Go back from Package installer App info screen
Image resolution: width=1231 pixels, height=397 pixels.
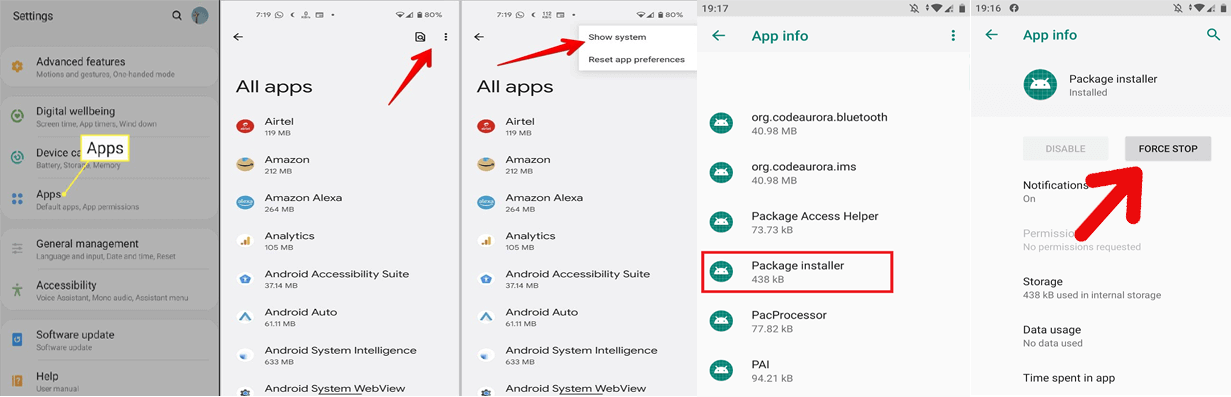pos(992,34)
